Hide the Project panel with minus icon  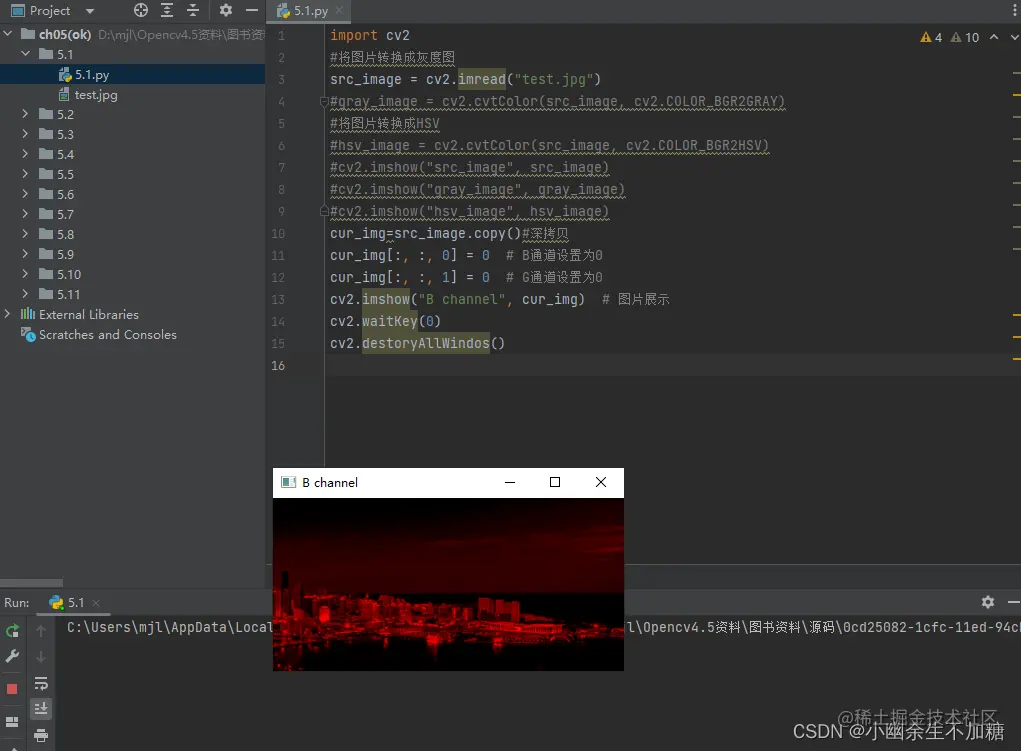pos(252,10)
